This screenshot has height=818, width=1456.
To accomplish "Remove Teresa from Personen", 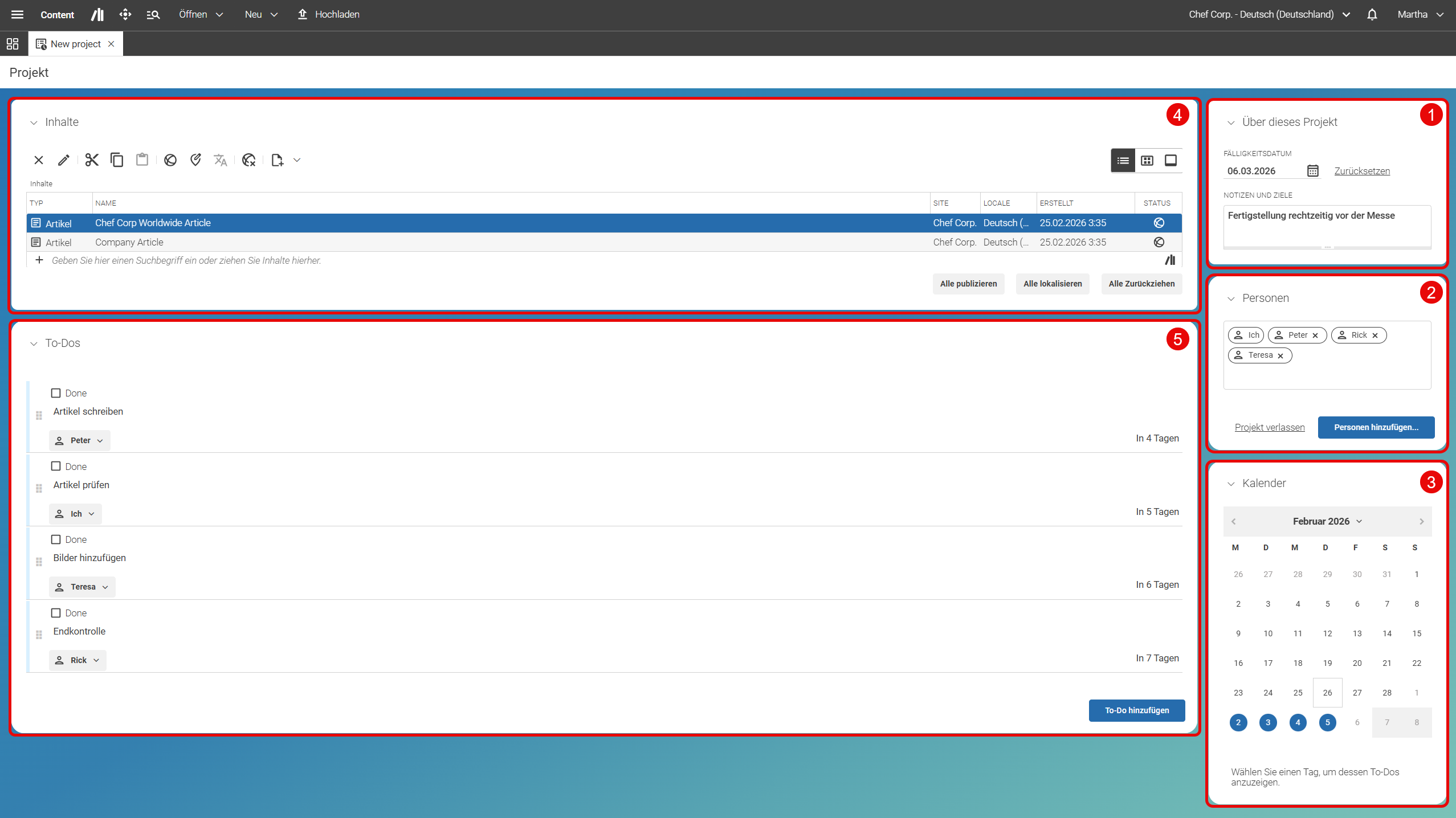I will coord(1280,355).
